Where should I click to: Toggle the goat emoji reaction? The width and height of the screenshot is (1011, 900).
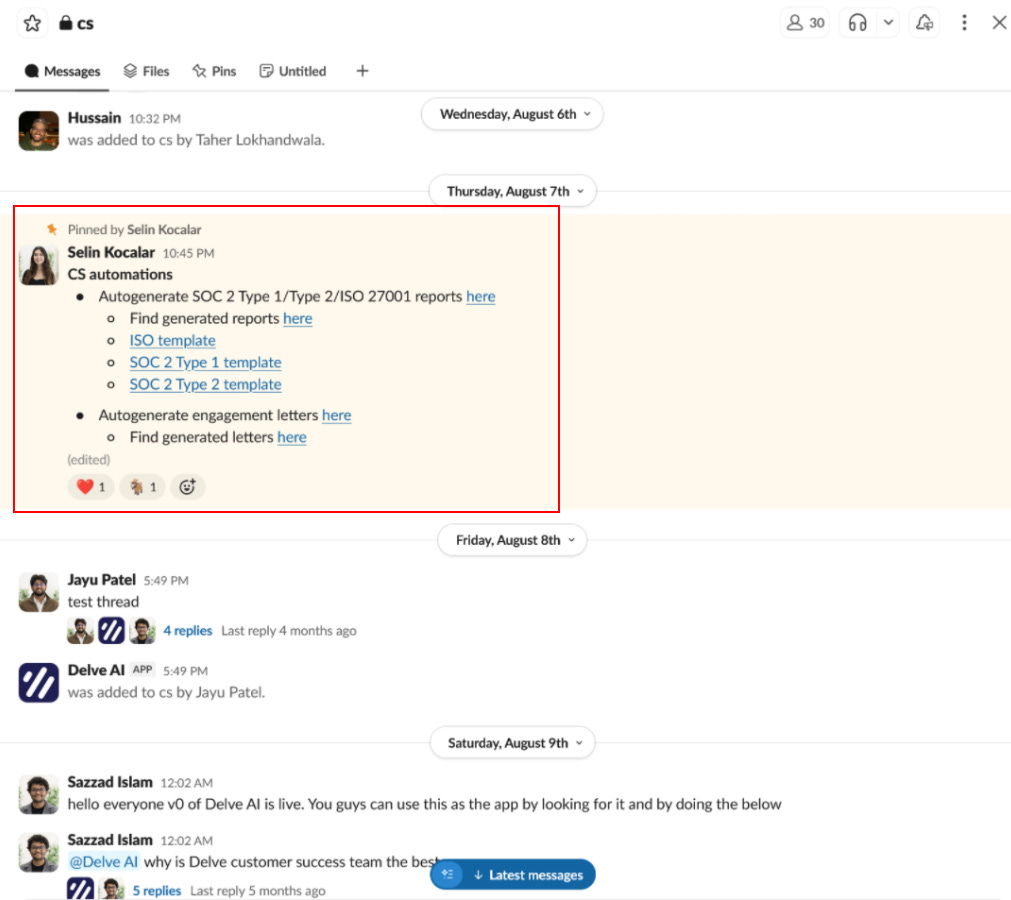(x=142, y=487)
